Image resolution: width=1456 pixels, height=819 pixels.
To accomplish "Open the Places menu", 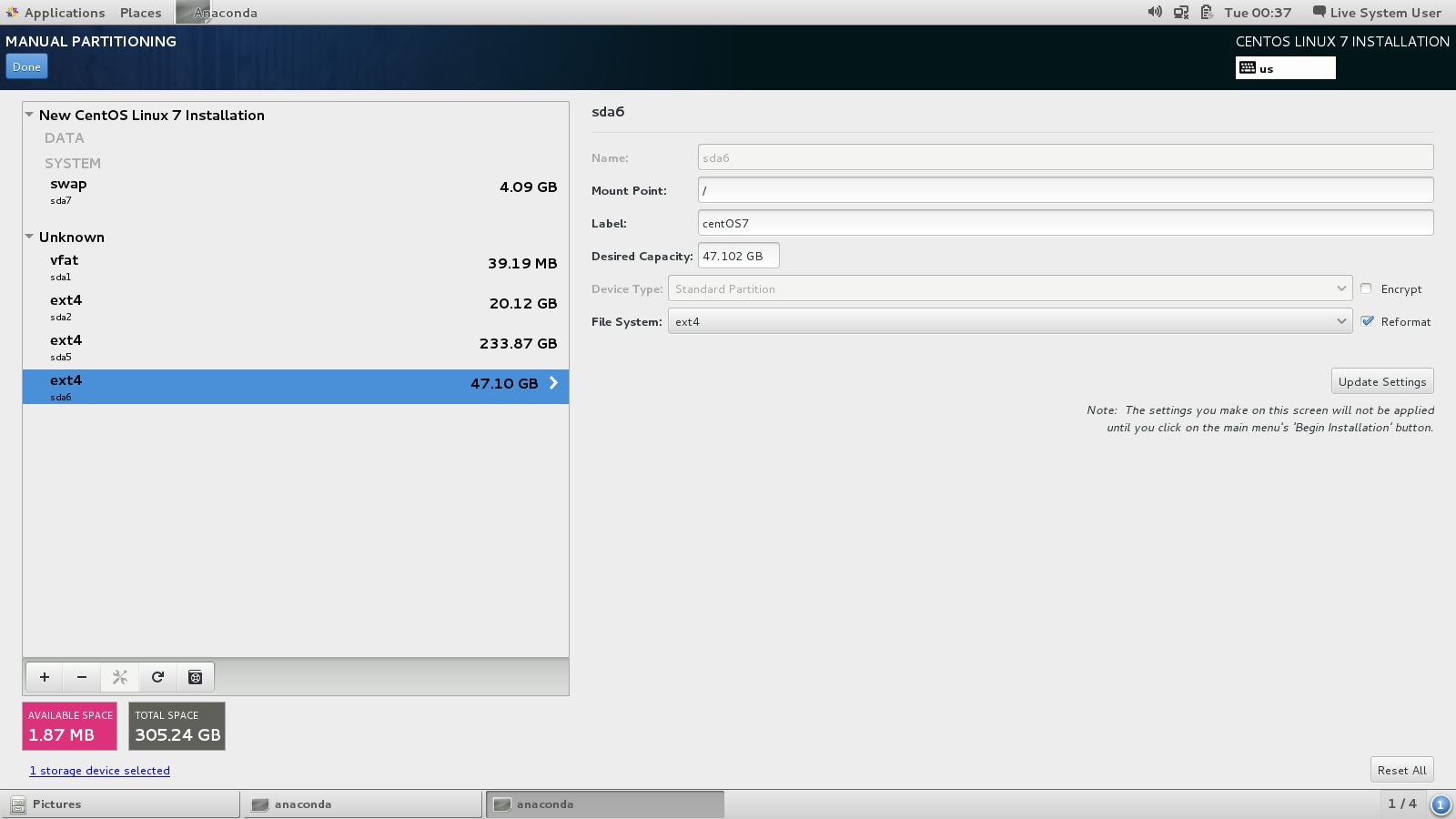I will tap(140, 12).
